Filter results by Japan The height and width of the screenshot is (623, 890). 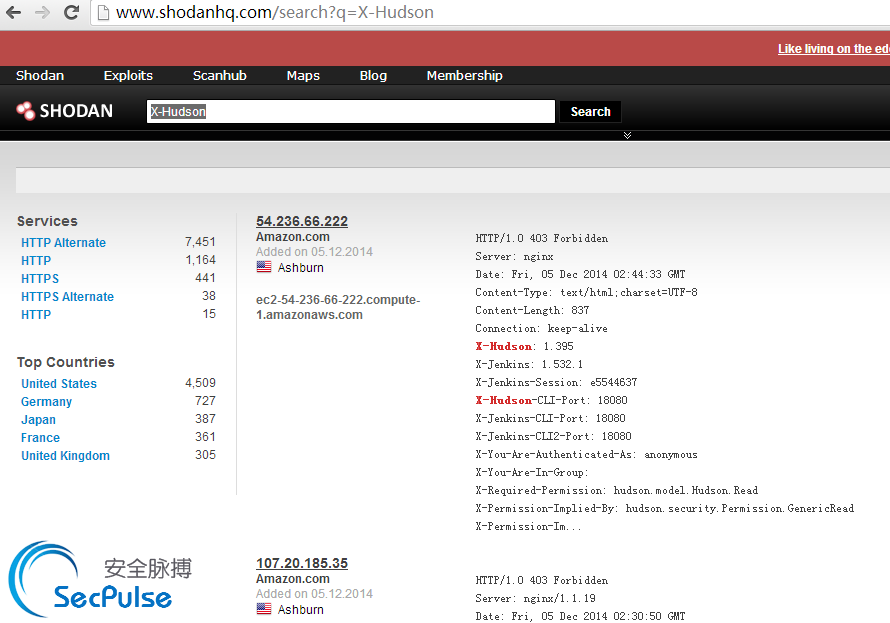pyautogui.click(x=39, y=420)
